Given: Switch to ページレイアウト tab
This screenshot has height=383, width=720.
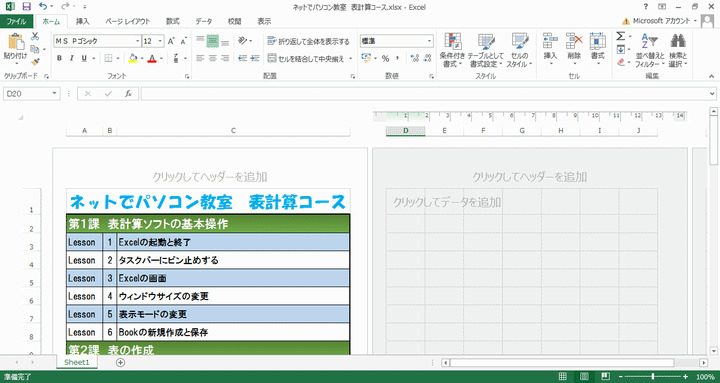Looking at the screenshot, I should [127, 21].
